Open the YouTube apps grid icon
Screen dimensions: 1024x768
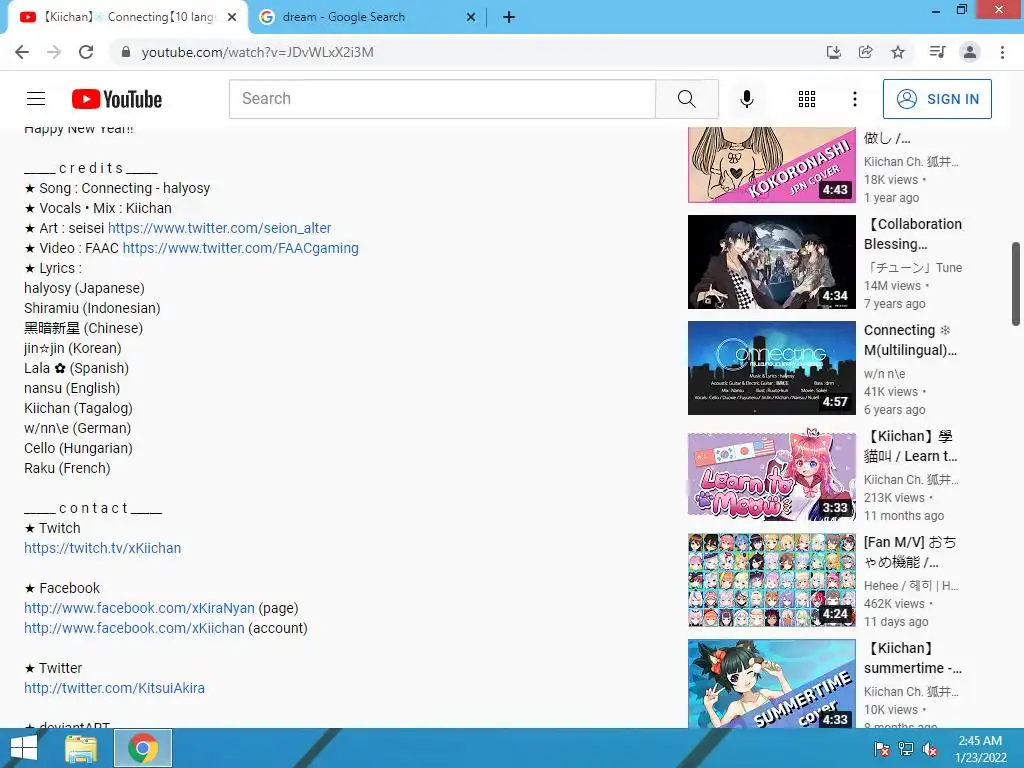(x=807, y=99)
